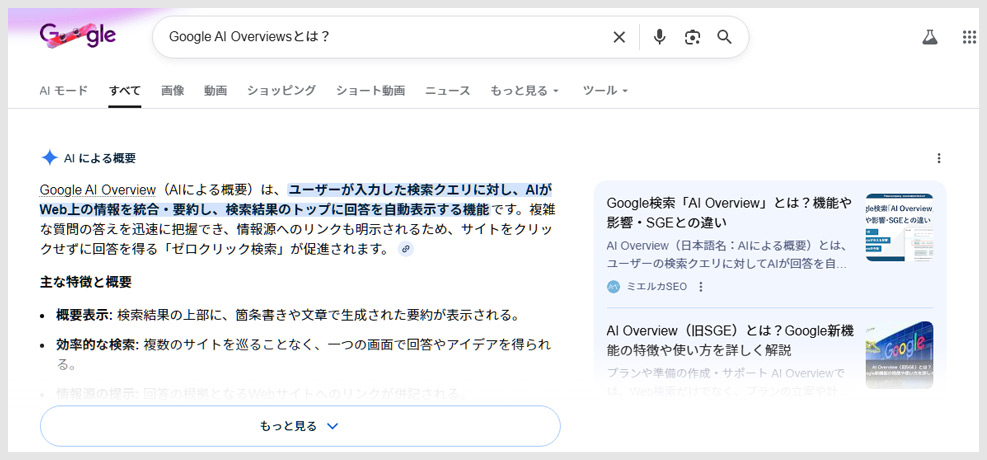Open three-dot menu next to ミエルカSEO
This screenshot has height=460, width=987.
pyautogui.click(x=701, y=287)
